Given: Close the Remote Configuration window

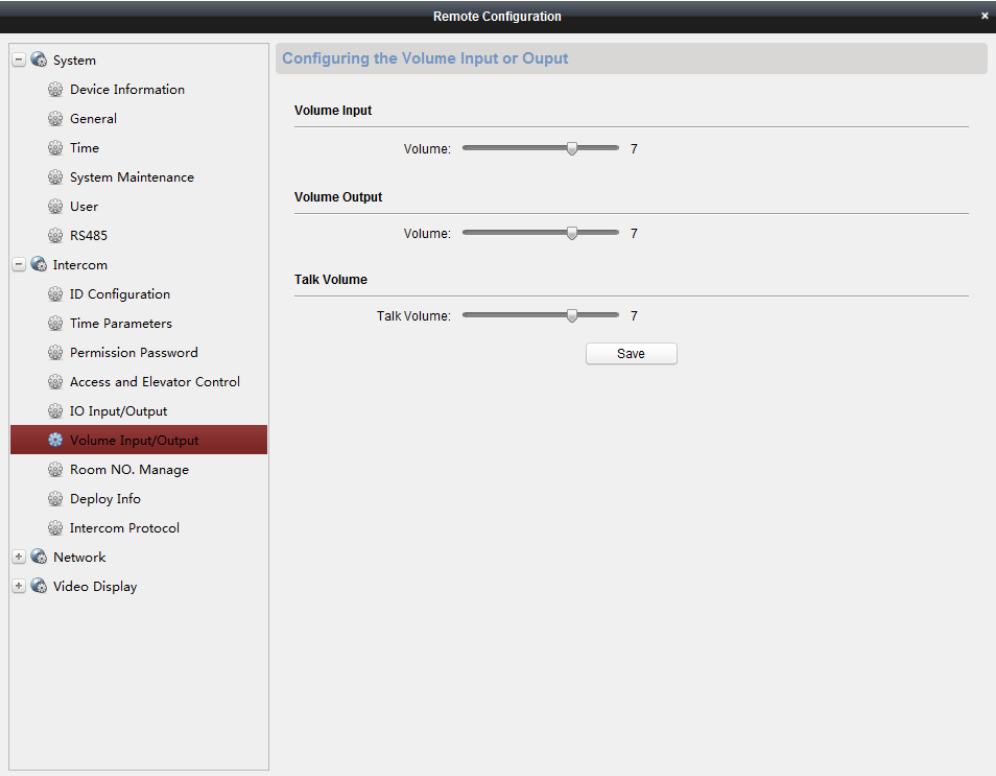Looking at the screenshot, I should pyautogui.click(x=985, y=17).
